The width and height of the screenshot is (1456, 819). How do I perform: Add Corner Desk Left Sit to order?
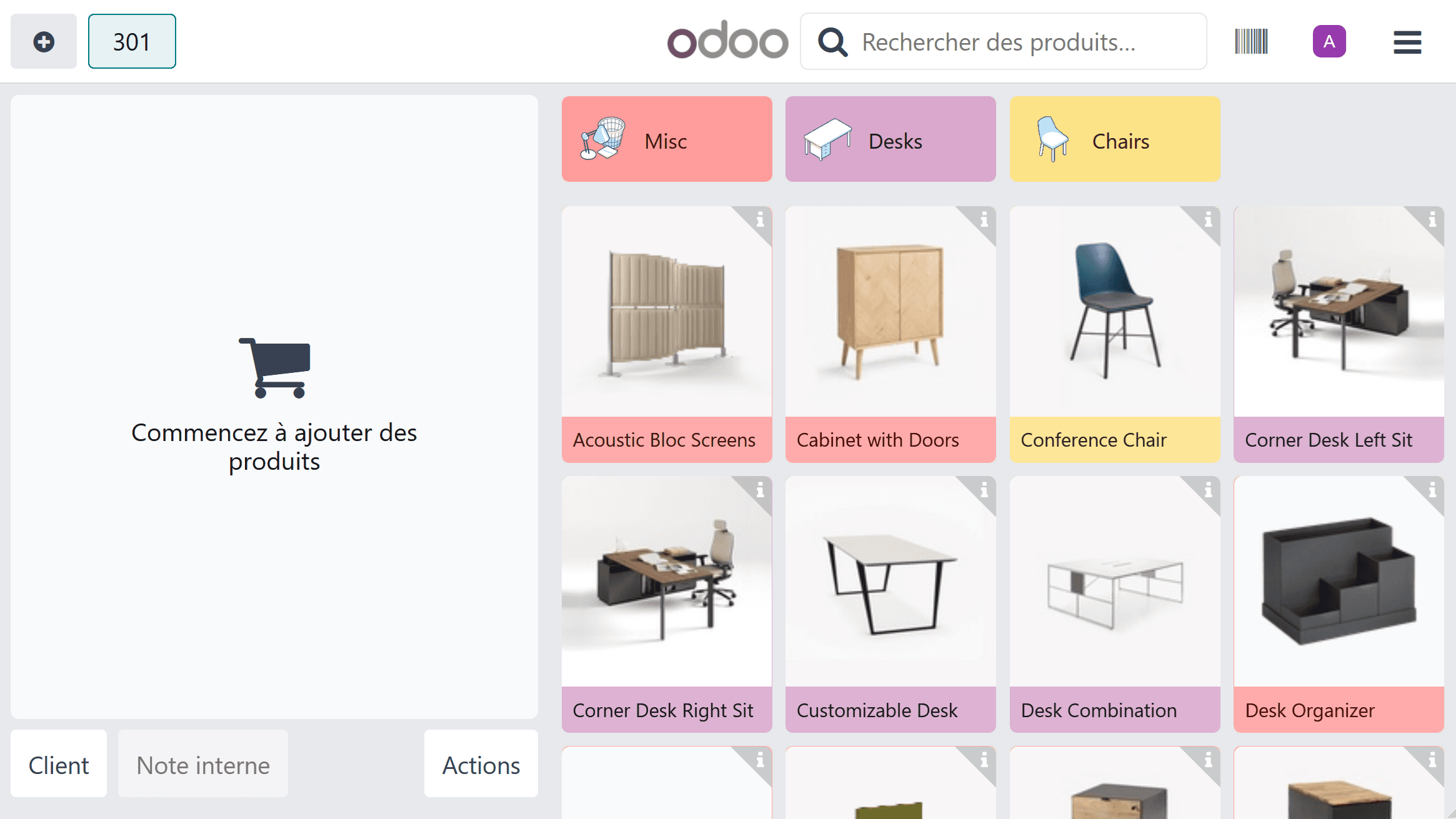pos(1339,335)
